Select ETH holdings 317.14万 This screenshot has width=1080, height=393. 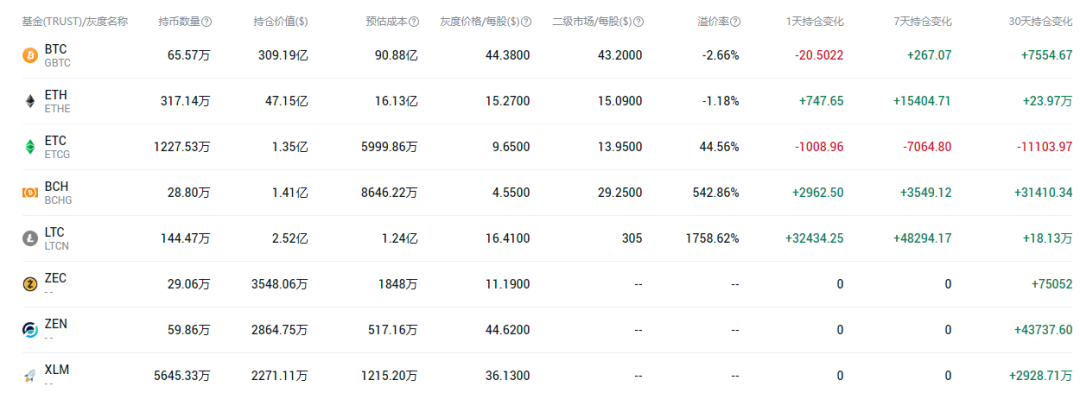click(x=185, y=101)
